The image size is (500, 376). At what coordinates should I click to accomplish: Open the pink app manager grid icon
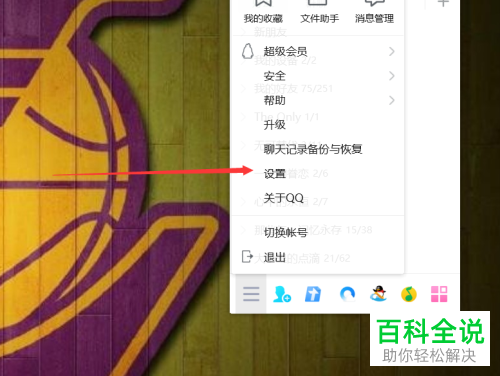coord(439,294)
